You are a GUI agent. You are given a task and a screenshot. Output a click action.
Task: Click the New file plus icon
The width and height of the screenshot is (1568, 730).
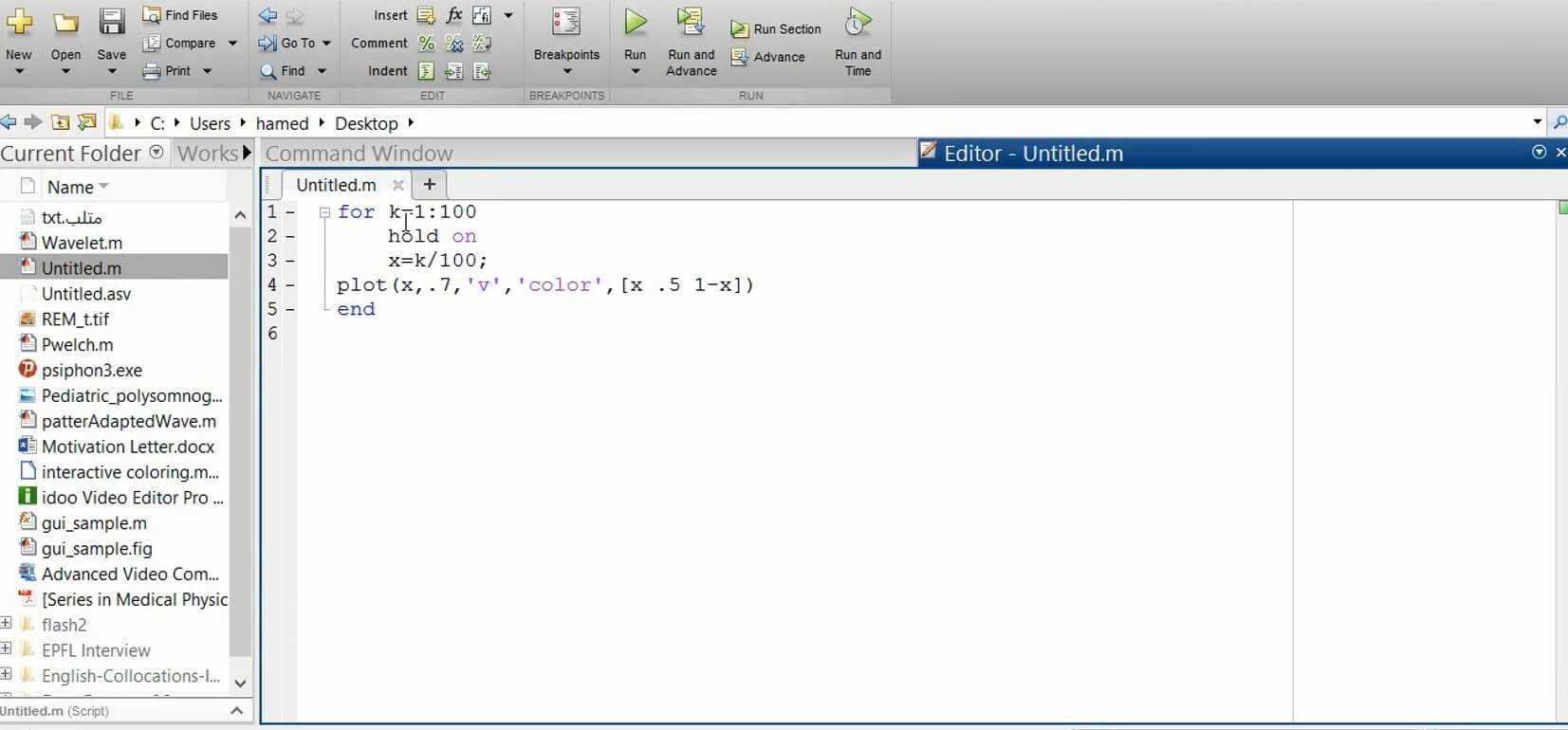(x=19, y=22)
